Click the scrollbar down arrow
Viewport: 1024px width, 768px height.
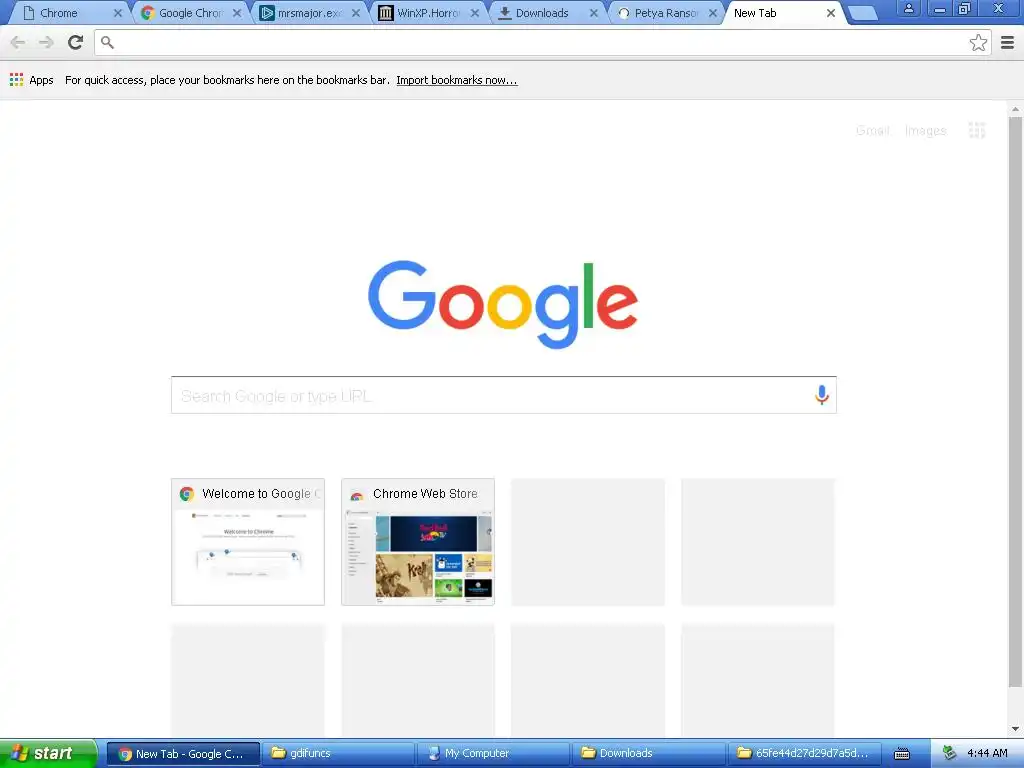[1015, 729]
